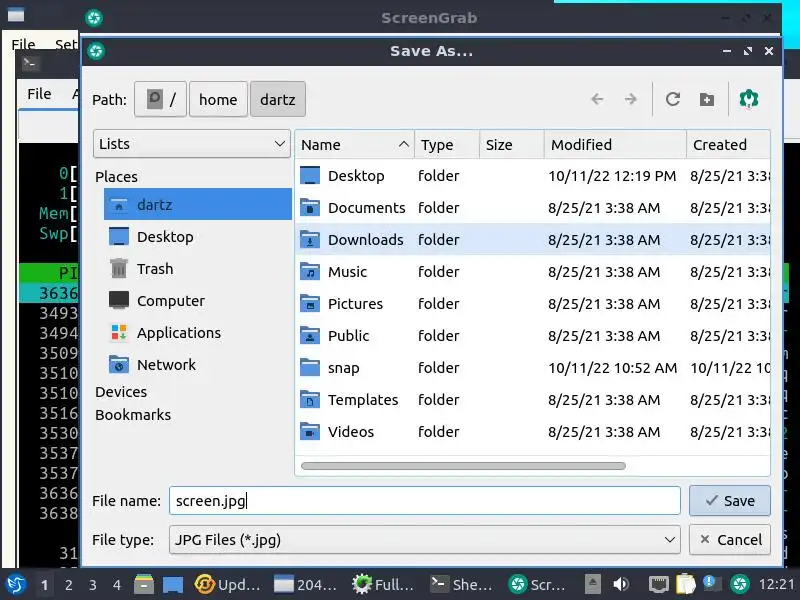Reload the folder listing
The height and width of the screenshot is (600, 800).
tap(672, 99)
